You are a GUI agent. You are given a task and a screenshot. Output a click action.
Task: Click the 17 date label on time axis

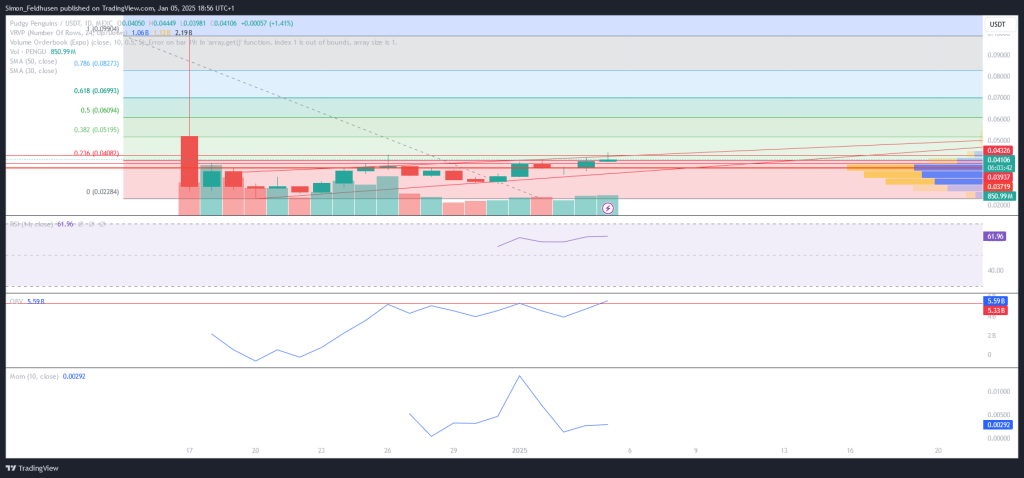coord(189,451)
